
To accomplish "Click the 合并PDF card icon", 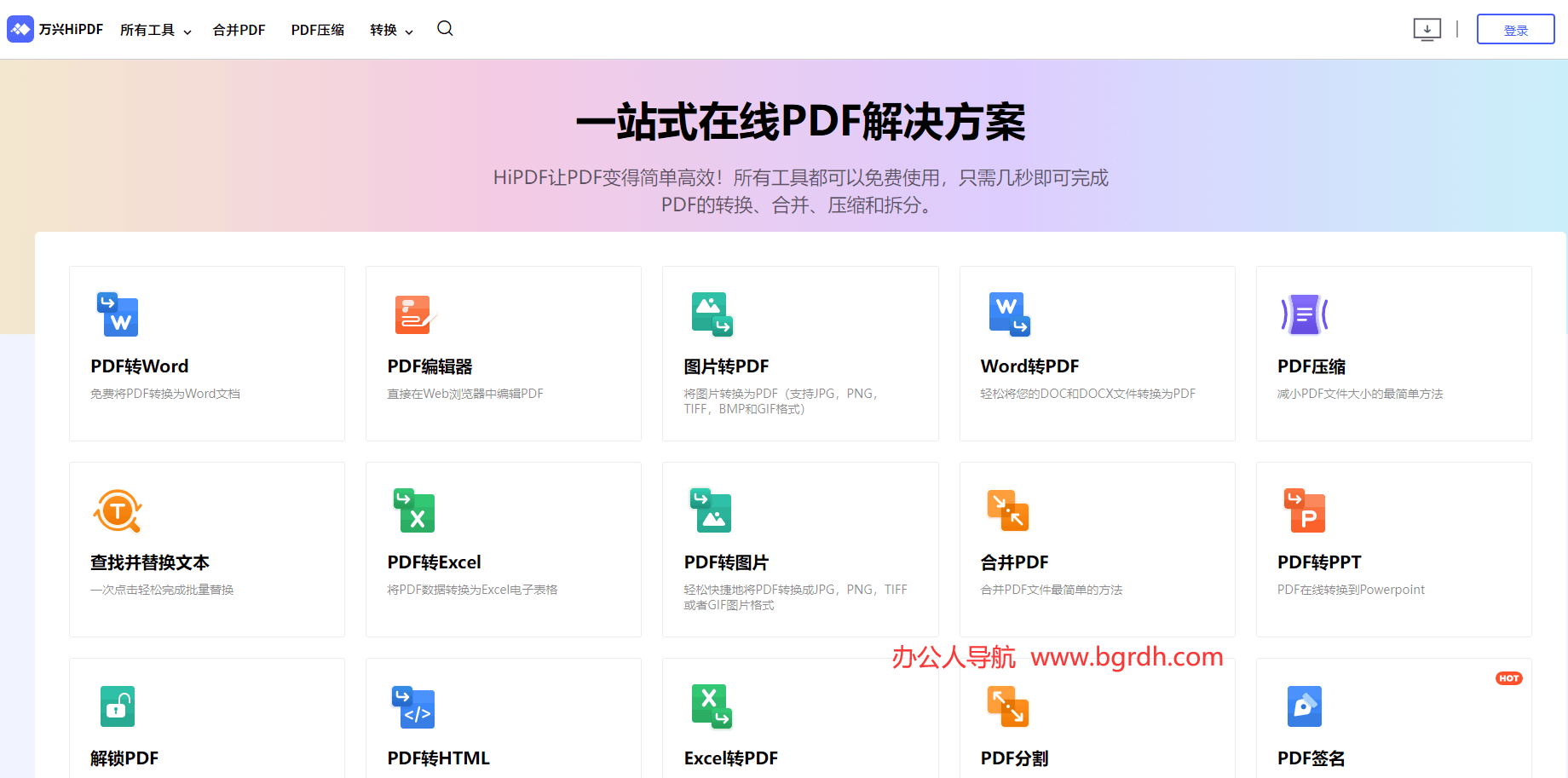I will 1008,510.
